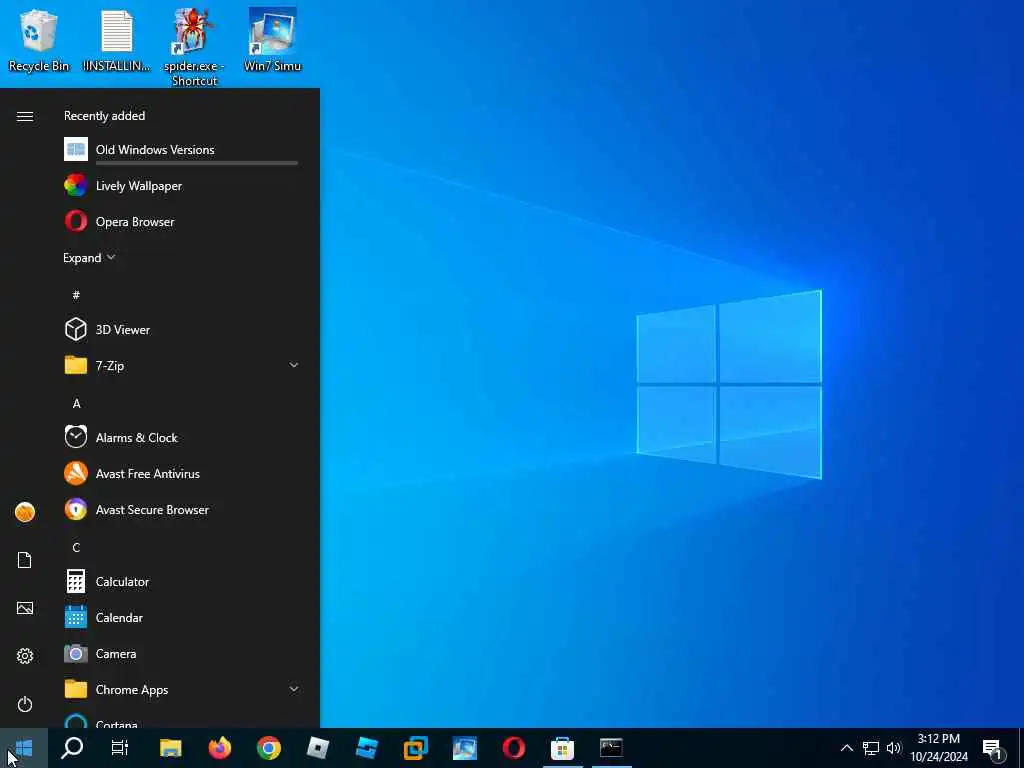Select Win7 Simu desktop shortcut

click(x=272, y=40)
